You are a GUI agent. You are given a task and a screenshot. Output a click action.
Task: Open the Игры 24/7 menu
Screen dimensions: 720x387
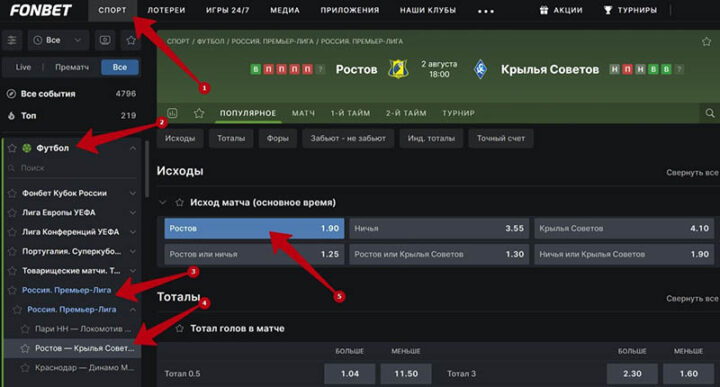point(228,10)
